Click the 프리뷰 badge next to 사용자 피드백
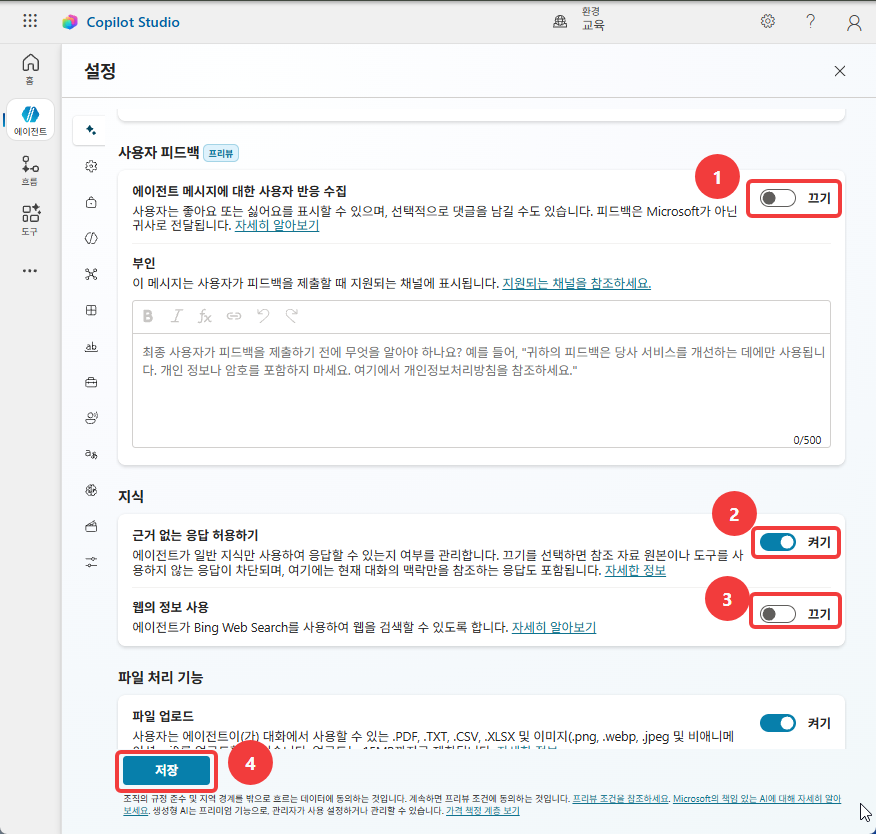The width and height of the screenshot is (876, 834). 221,153
